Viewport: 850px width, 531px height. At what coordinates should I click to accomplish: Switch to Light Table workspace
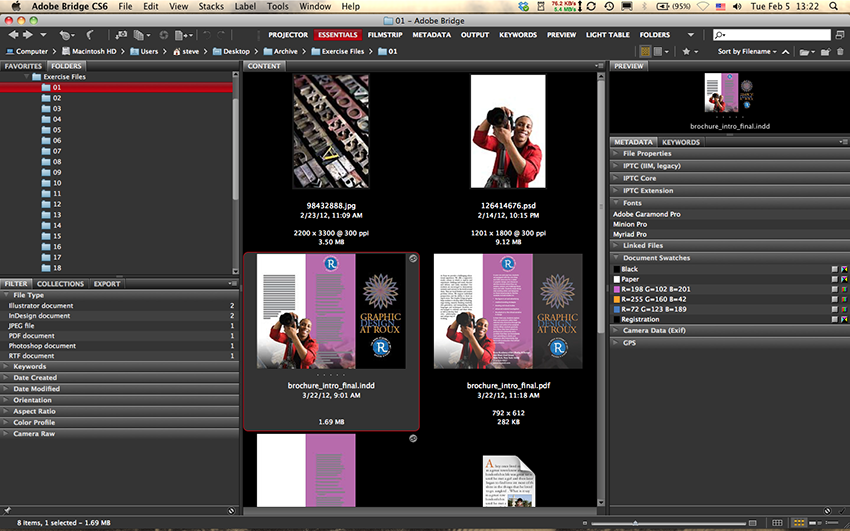coord(608,35)
